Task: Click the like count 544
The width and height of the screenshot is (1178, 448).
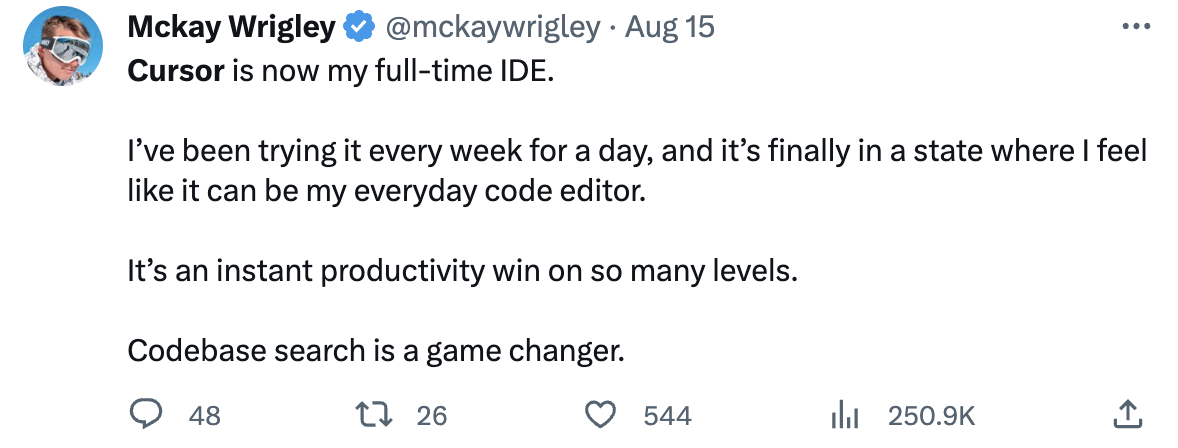Action: click(x=667, y=415)
